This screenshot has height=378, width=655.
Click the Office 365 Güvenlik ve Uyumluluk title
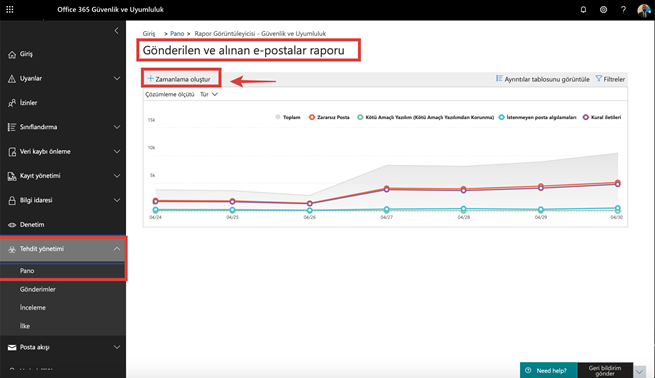pyautogui.click(x=110, y=10)
